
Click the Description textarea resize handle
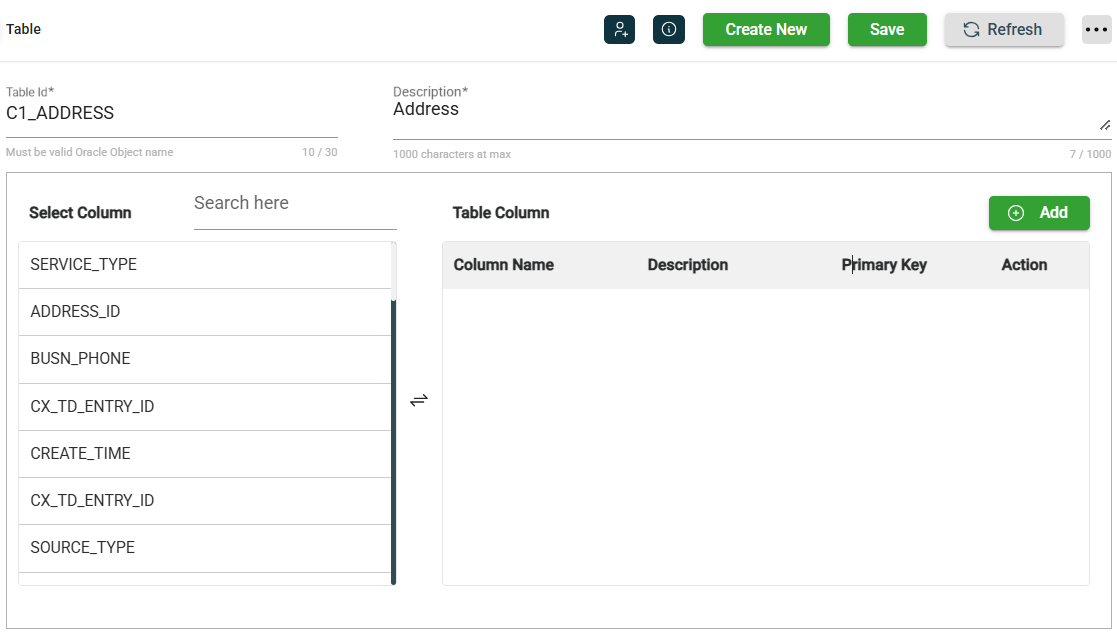(1105, 125)
